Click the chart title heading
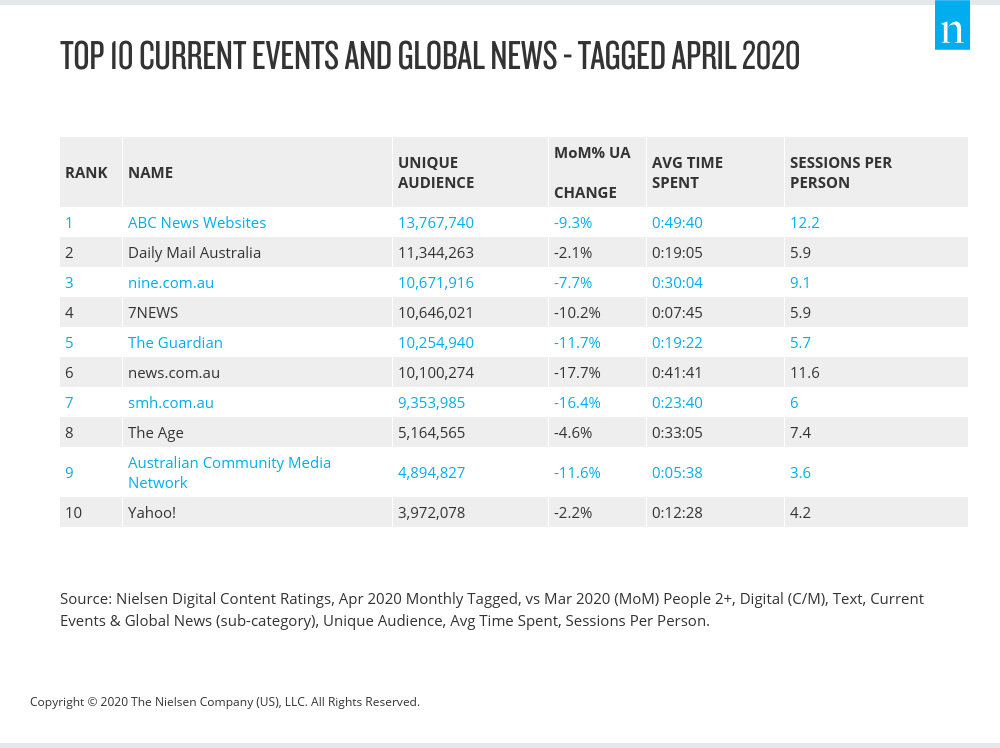 tap(430, 55)
